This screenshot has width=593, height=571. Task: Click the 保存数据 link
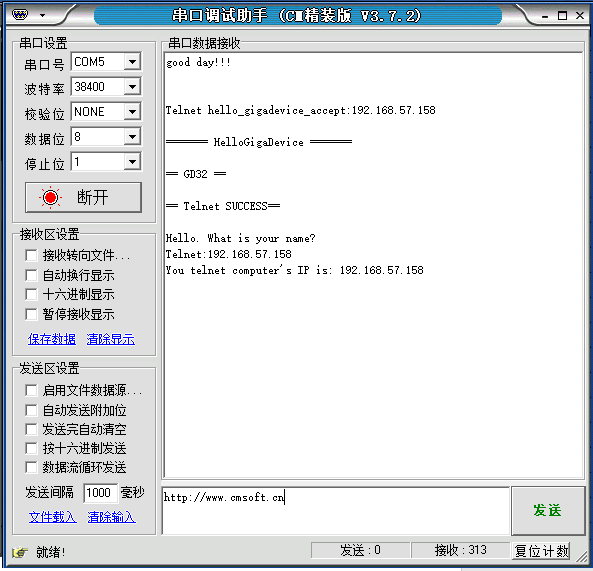[52, 339]
